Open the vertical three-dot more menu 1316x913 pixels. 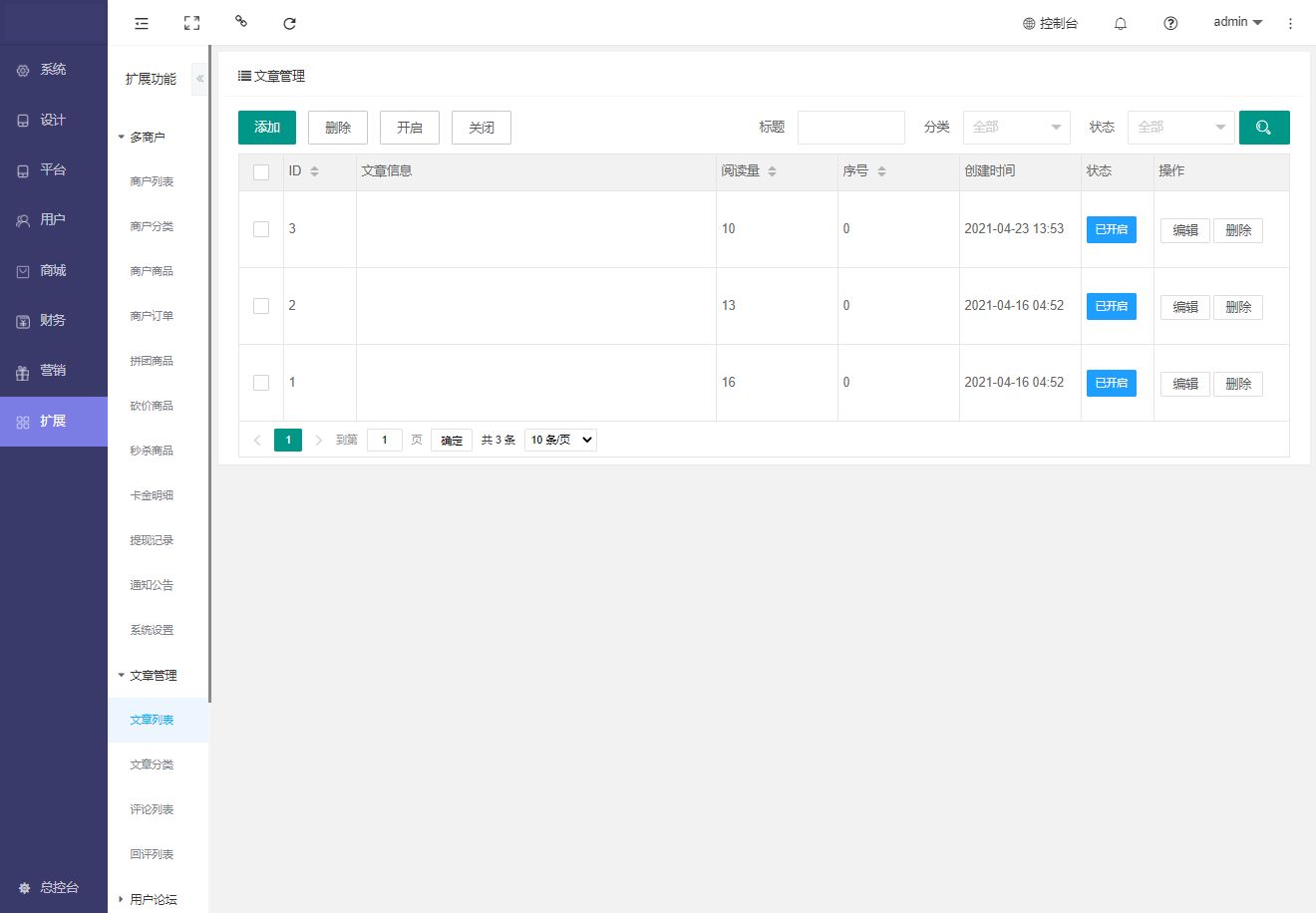[x=1290, y=23]
